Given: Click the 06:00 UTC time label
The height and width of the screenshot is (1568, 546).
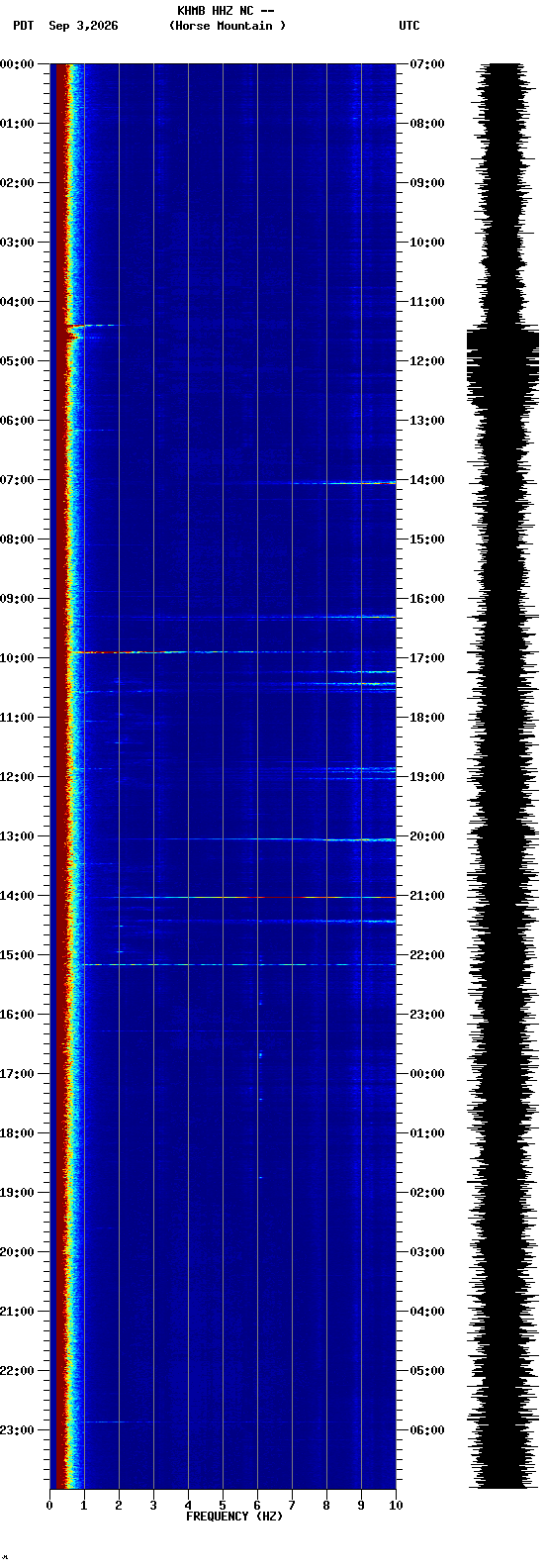Looking at the screenshot, I should point(427,1430).
